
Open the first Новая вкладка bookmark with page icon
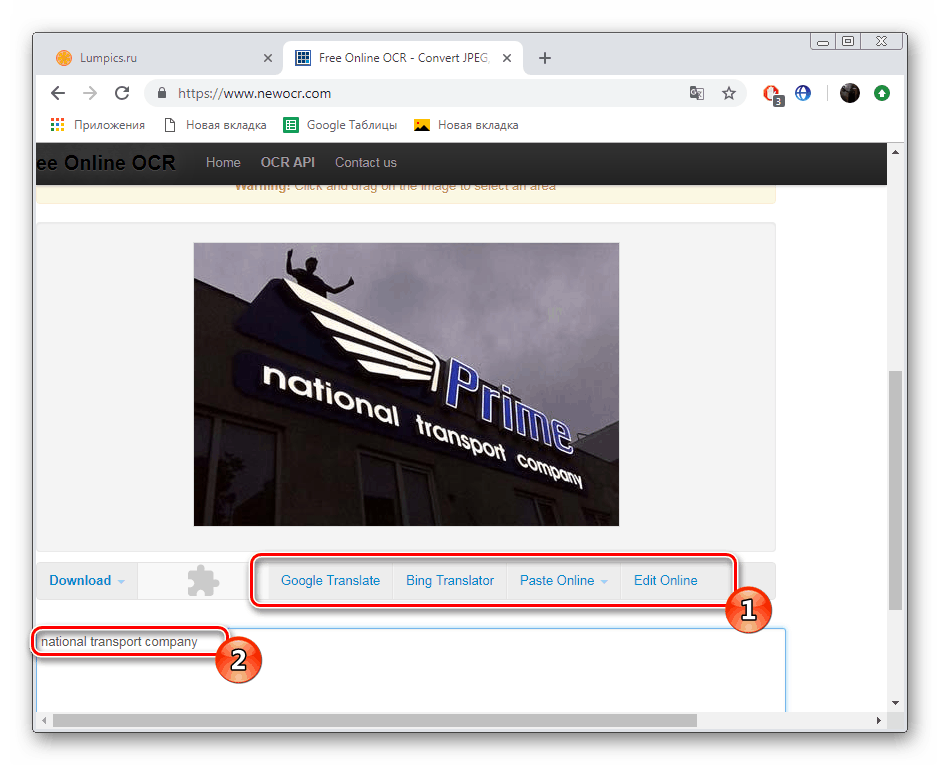coord(215,125)
